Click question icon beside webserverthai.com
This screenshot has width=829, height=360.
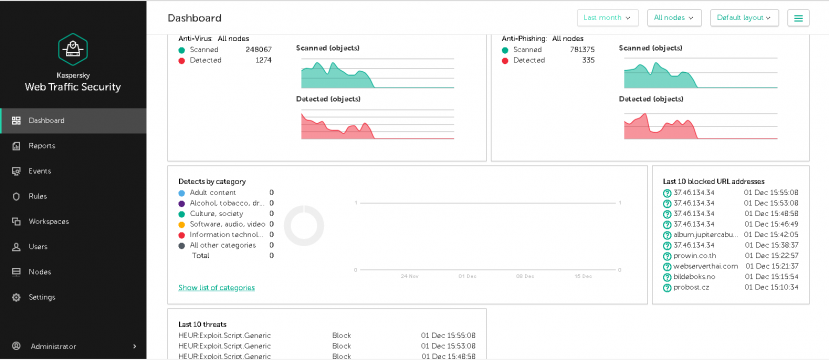(x=667, y=267)
